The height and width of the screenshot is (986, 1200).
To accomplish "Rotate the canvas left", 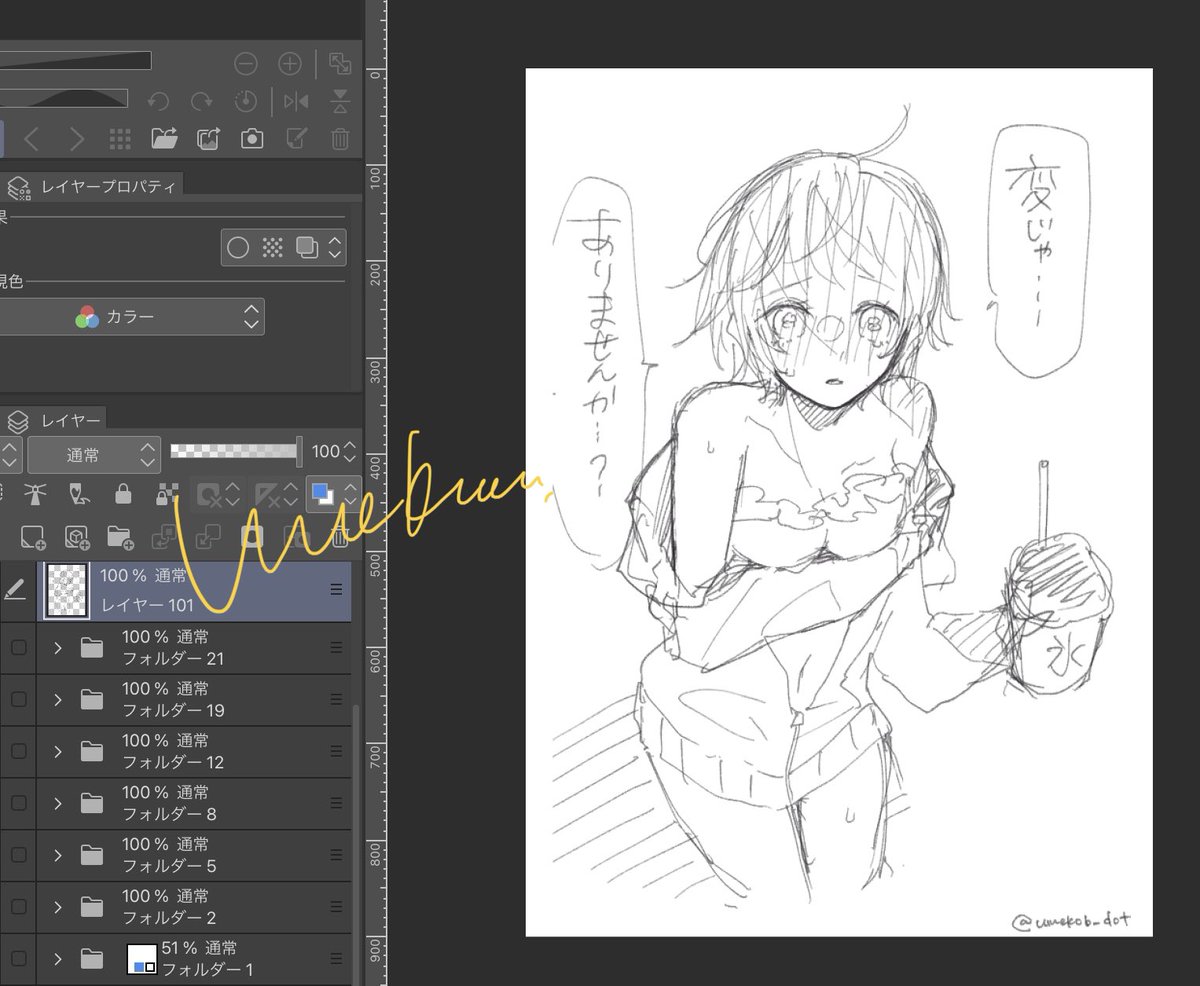I will [x=157, y=101].
